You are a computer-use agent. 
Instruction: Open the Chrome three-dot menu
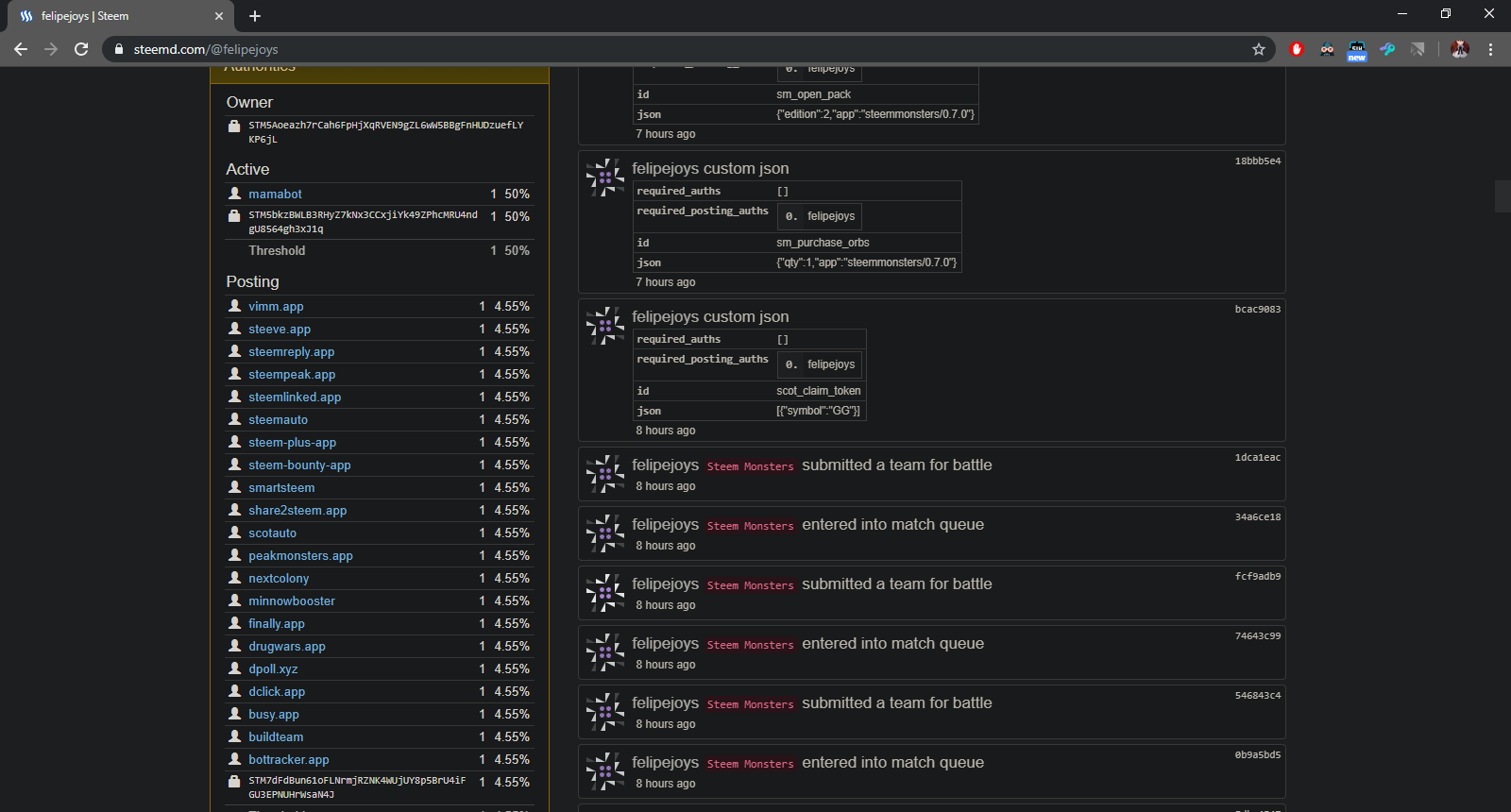pyautogui.click(x=1490, y=49)
